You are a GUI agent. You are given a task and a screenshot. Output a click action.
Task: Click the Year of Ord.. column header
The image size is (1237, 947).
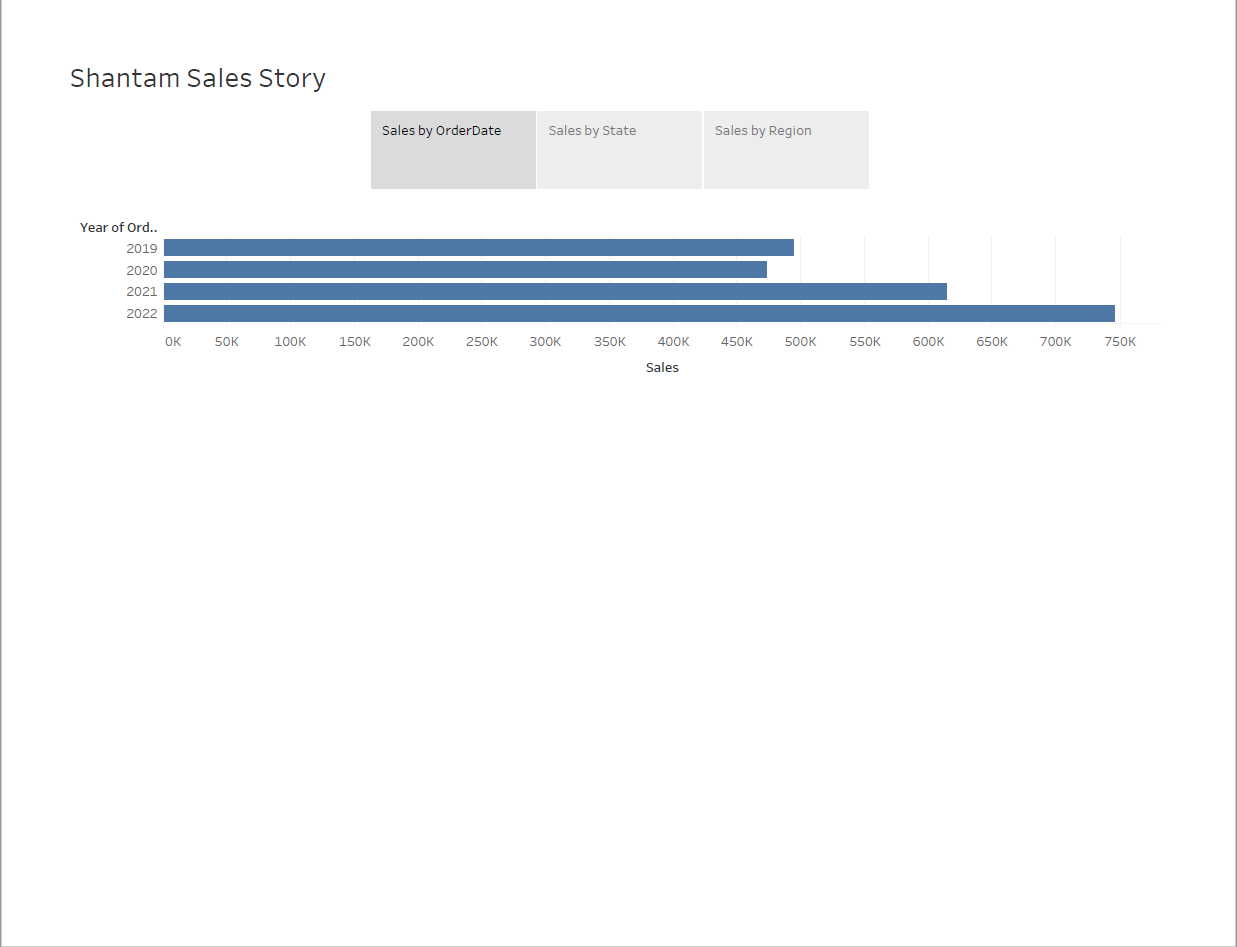pos(118,227)
